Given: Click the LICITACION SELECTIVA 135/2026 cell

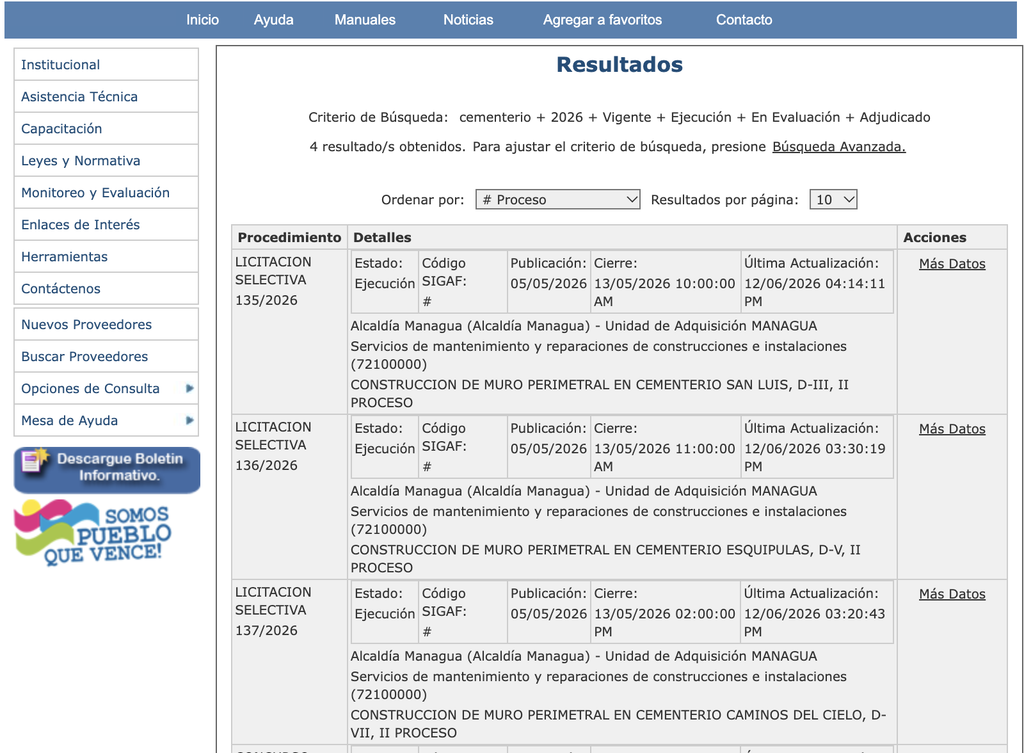Looking at the screenshot, I should click(x=289, y=332).
